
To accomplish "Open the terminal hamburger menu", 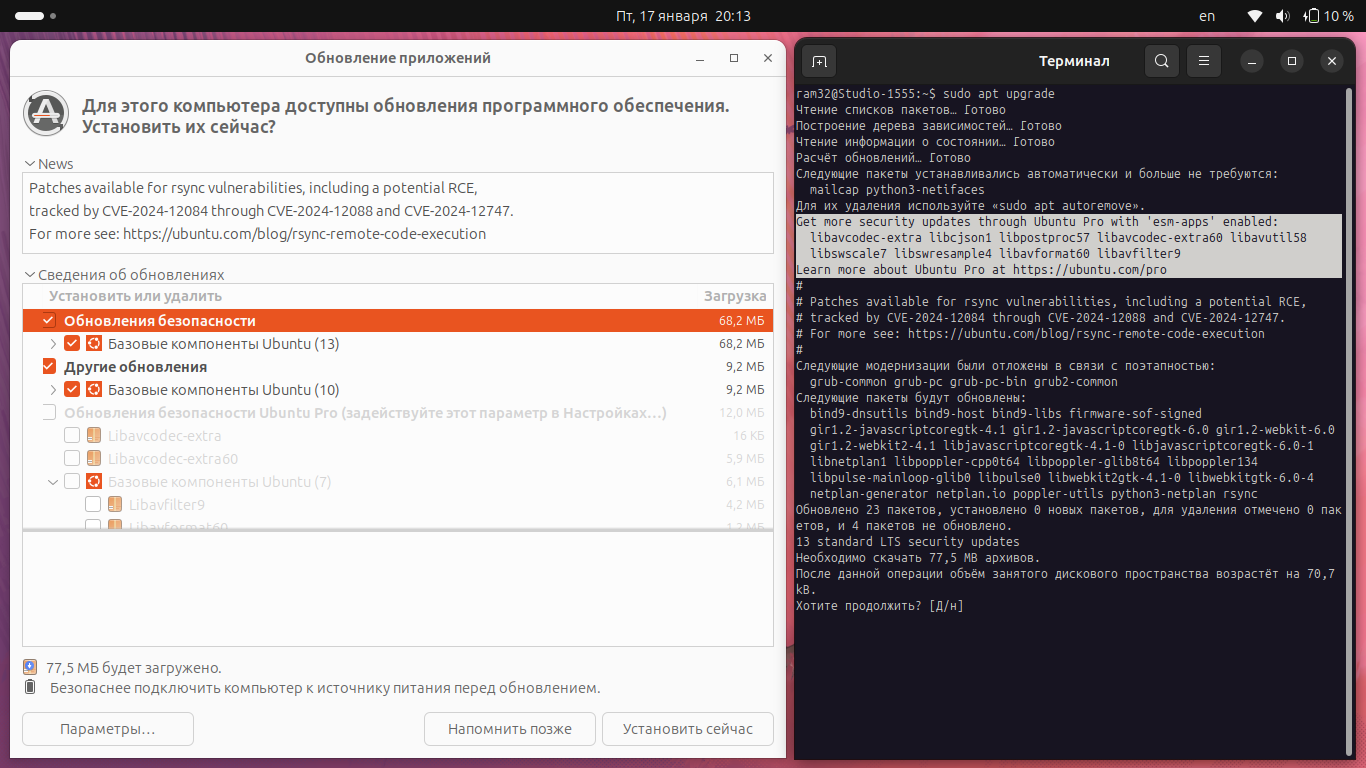I will (x=1204, y=61).
